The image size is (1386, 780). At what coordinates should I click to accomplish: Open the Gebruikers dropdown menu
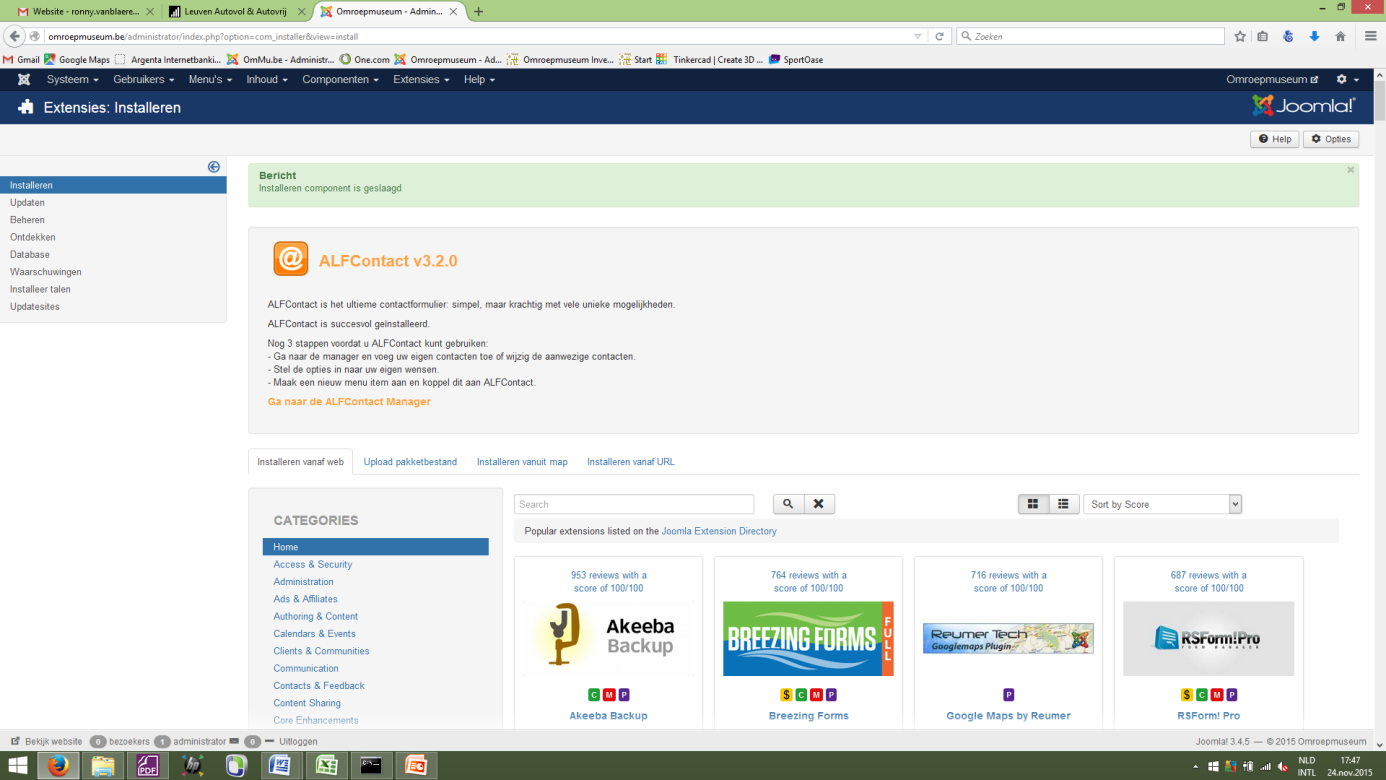(x=143, y=79)
